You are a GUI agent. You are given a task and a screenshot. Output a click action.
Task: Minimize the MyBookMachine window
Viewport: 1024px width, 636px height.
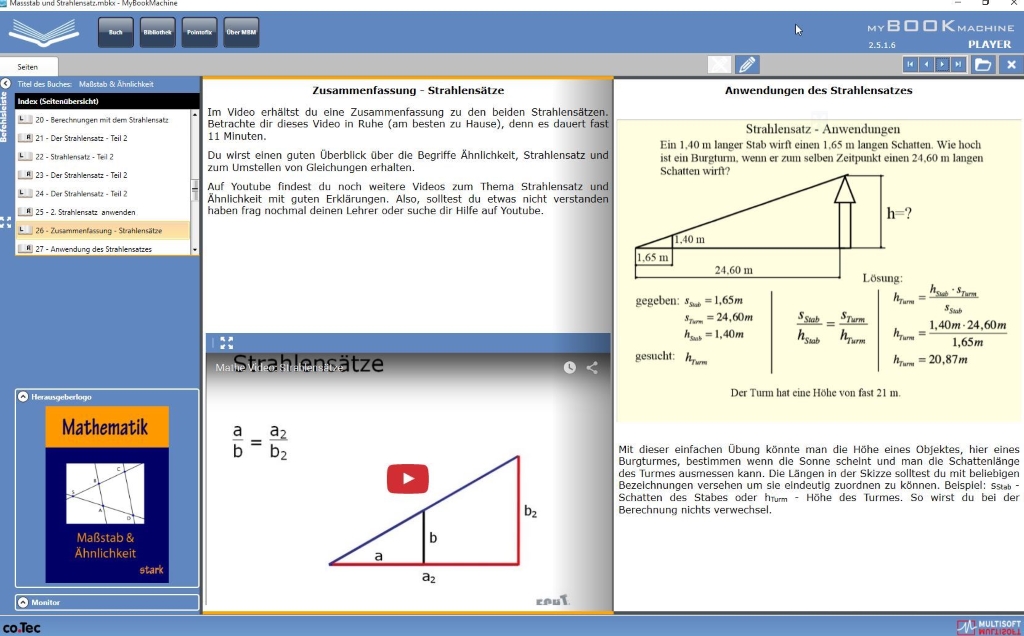957,3
